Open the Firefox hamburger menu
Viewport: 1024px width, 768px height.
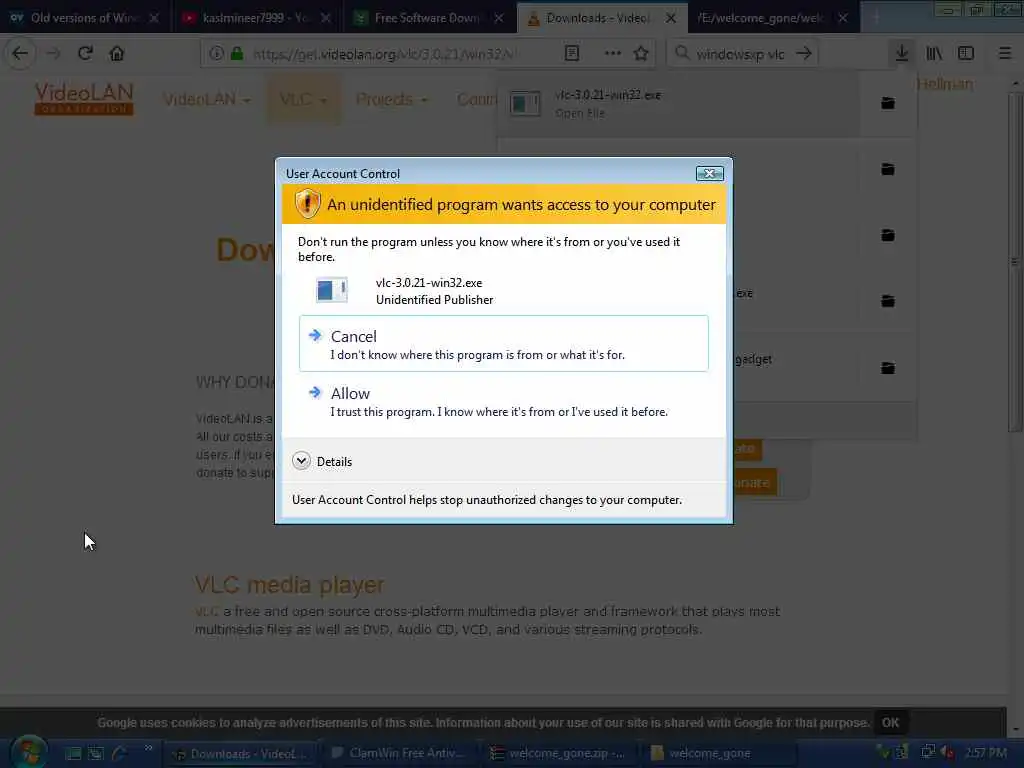pos(1005,54)
